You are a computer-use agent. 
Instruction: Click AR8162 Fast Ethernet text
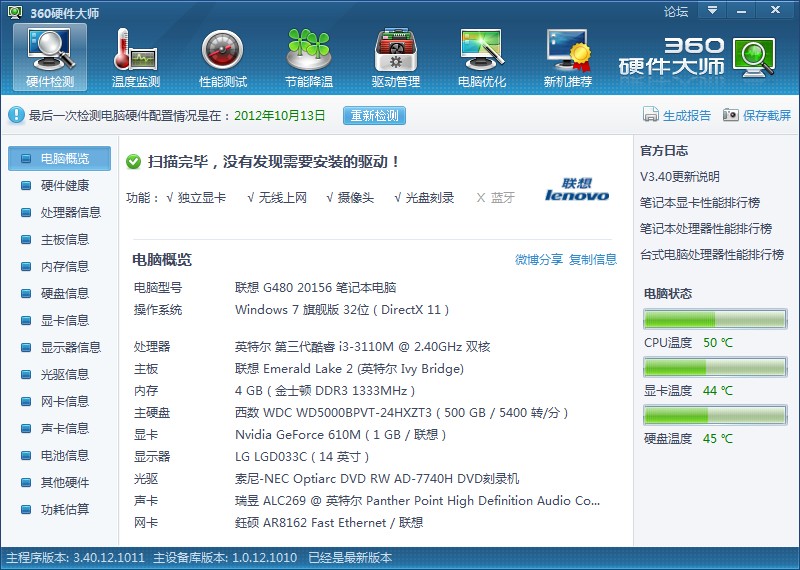tap(329, 523)
